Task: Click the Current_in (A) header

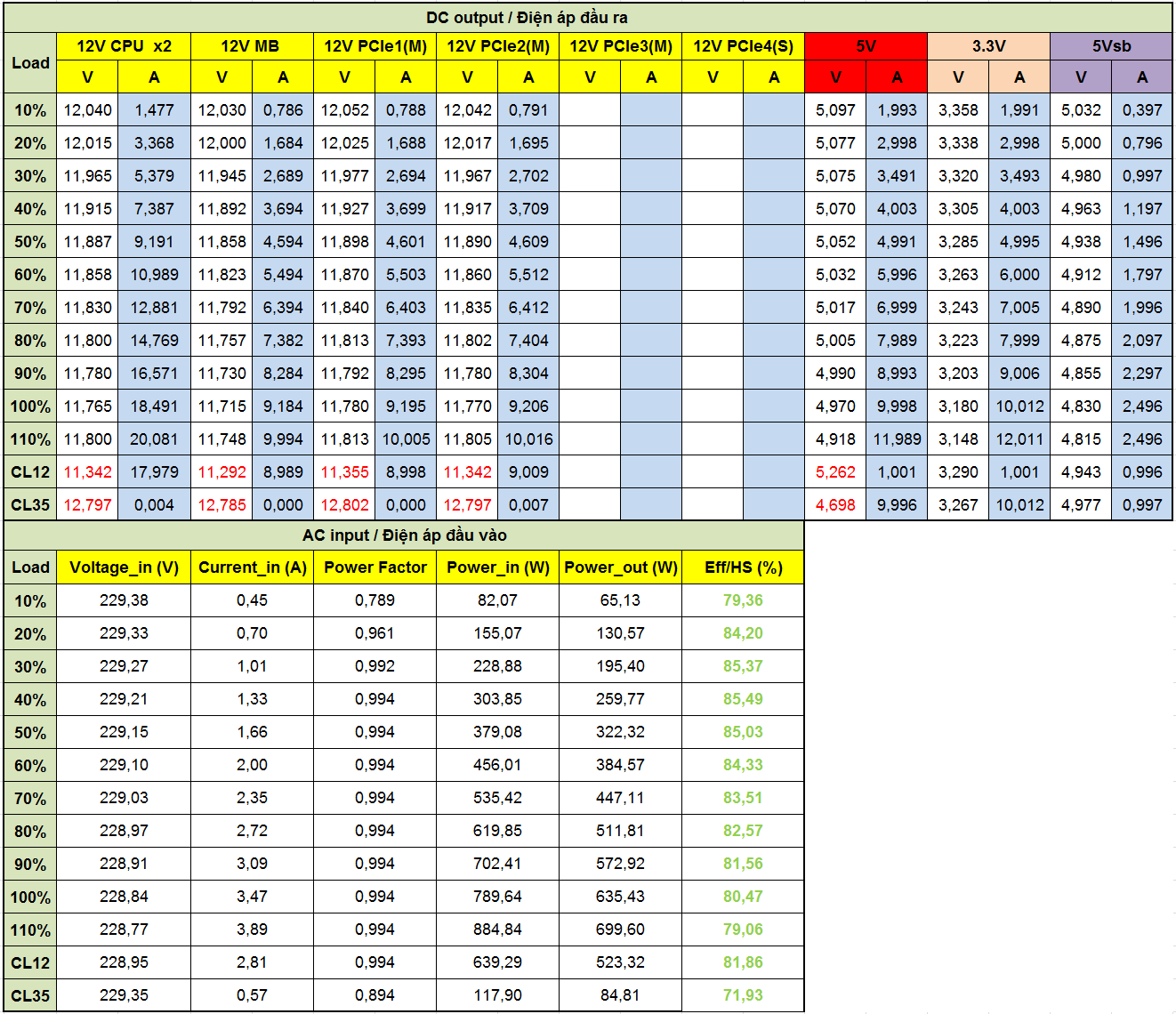Action: coord(252,567)
